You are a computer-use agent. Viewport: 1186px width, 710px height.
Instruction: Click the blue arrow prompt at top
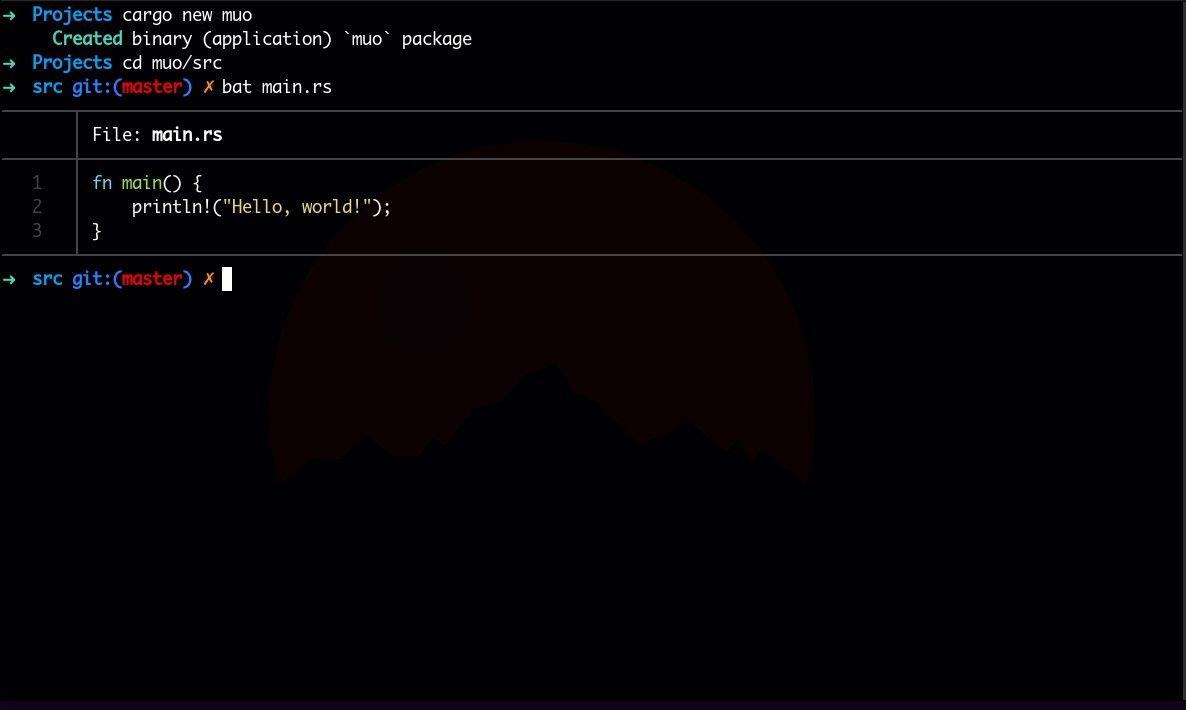(x=9, y=14)
